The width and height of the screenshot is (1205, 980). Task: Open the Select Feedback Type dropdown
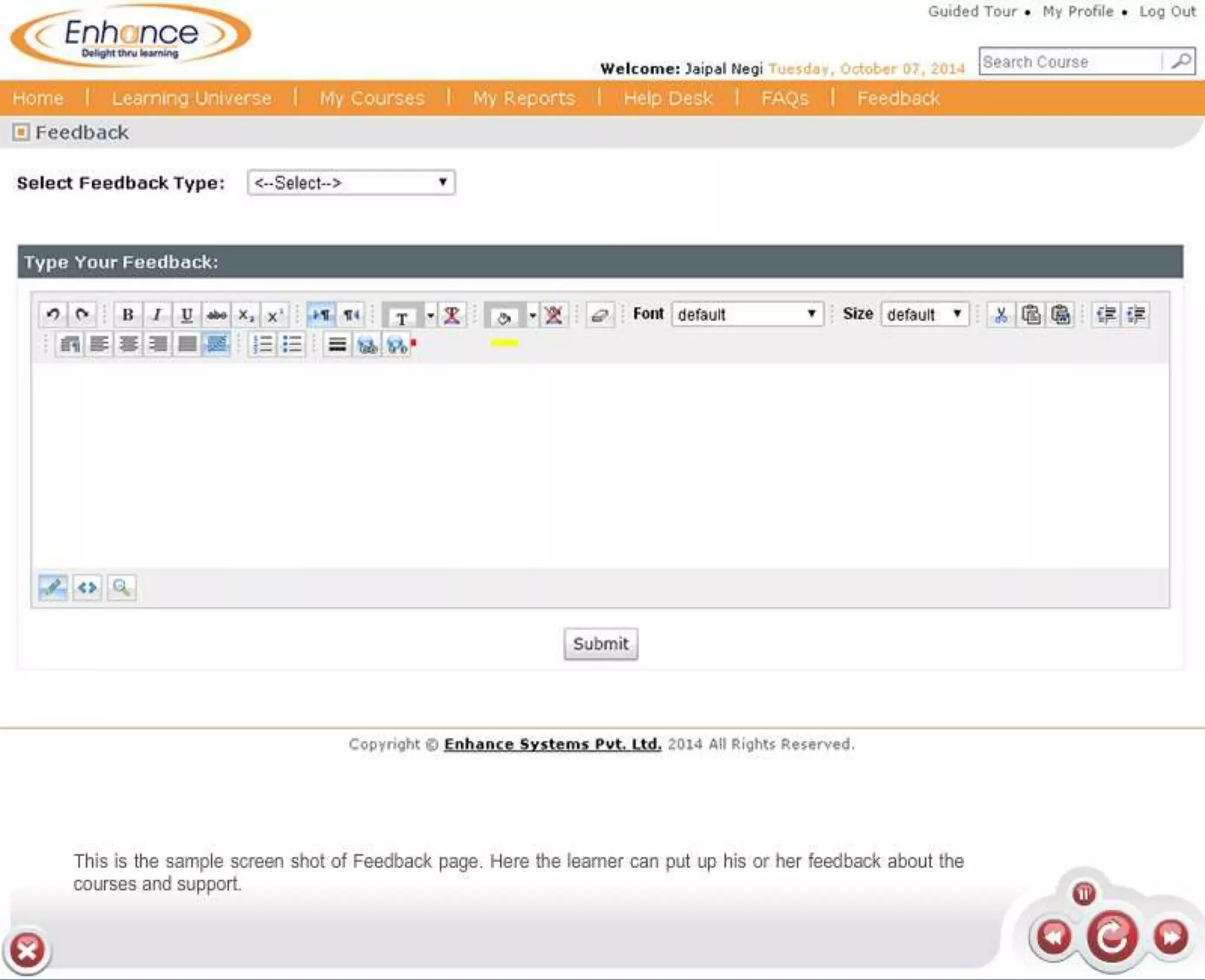(x=351, y=183)
